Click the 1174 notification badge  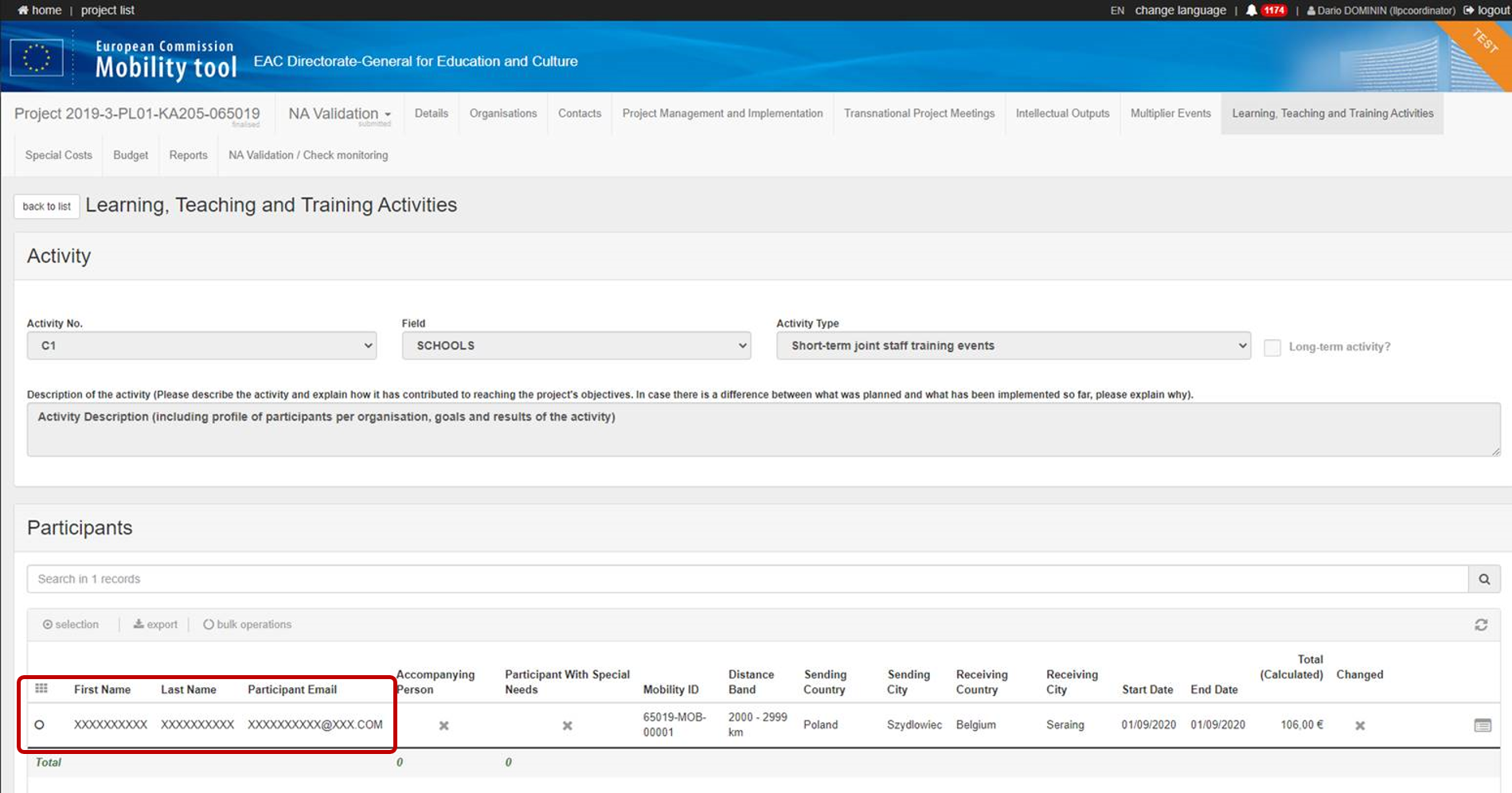[x=1274, y=10]
